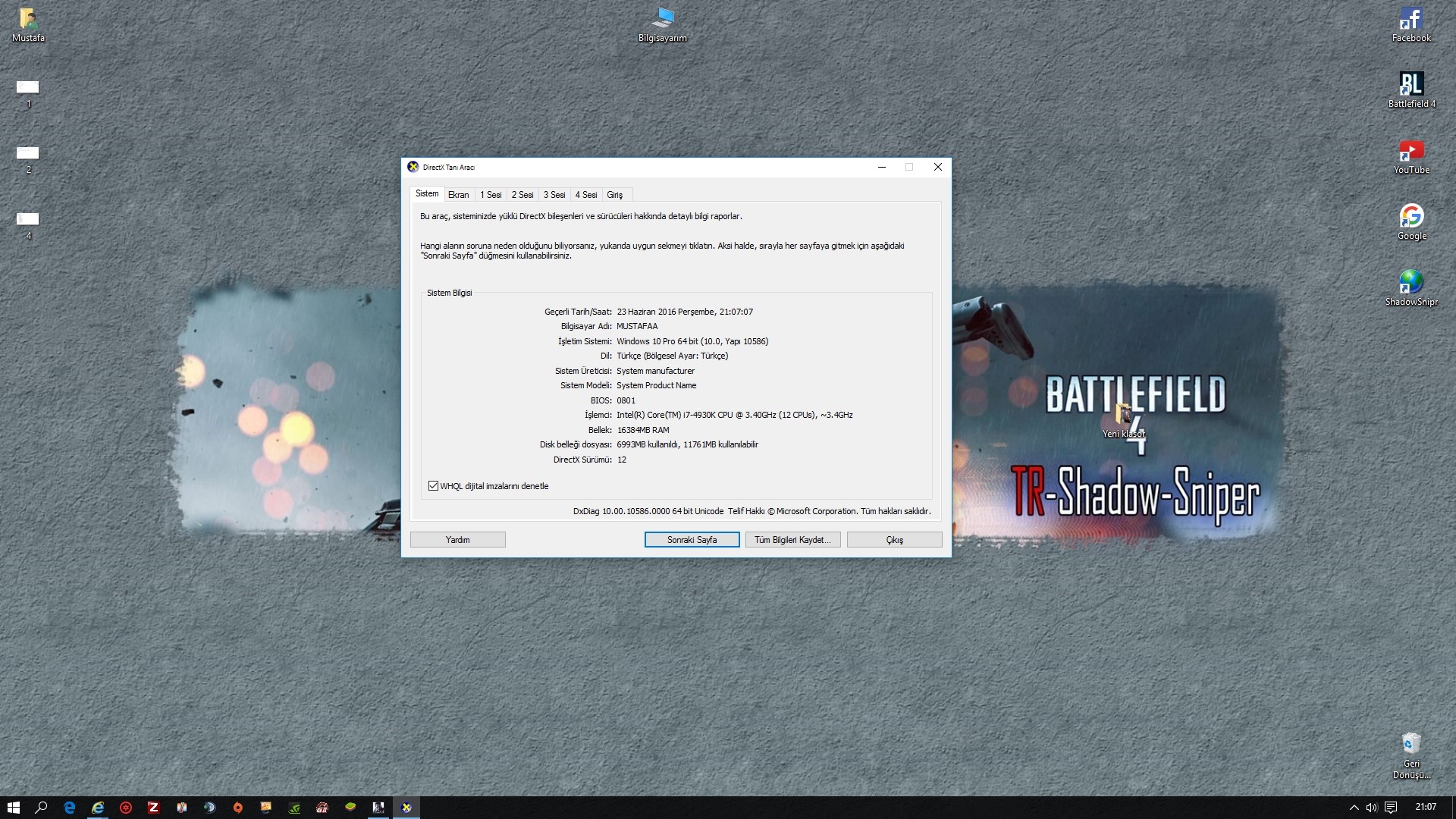Click Tüm Bilgileri Kaydet button
Viewport: 1456px width, 819px height.
tap(793, 540)
